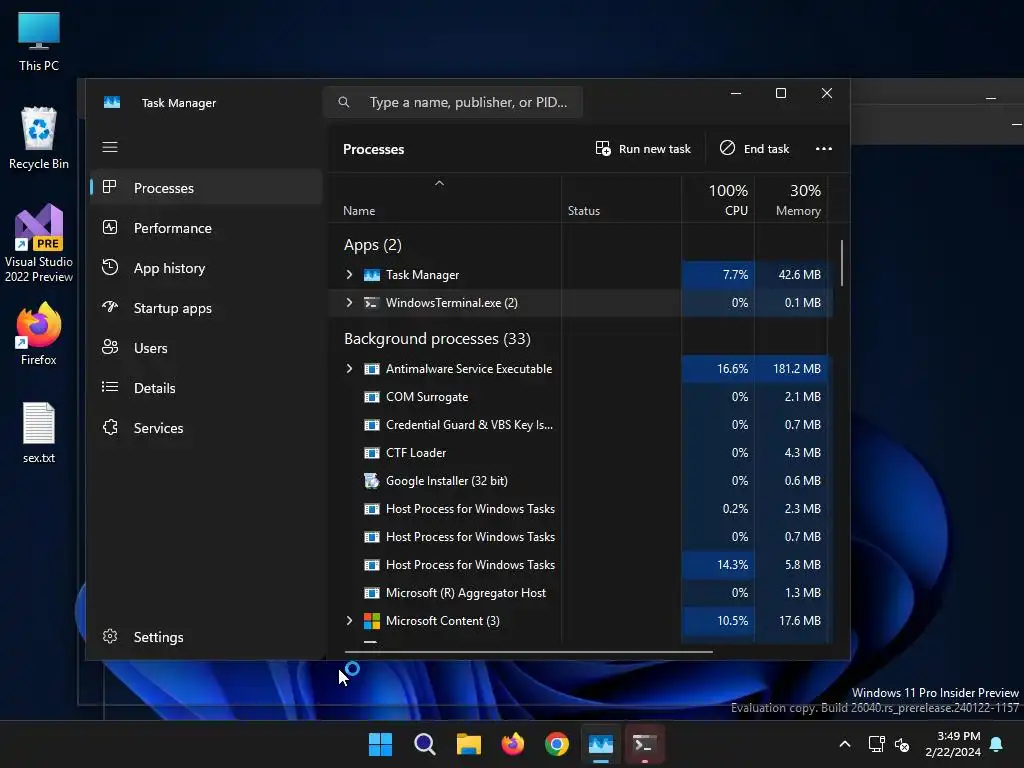Open the hamburger navigation menu in Task Manager
Viewport: 1024px width, 768px height.
(x=110, y=148)
